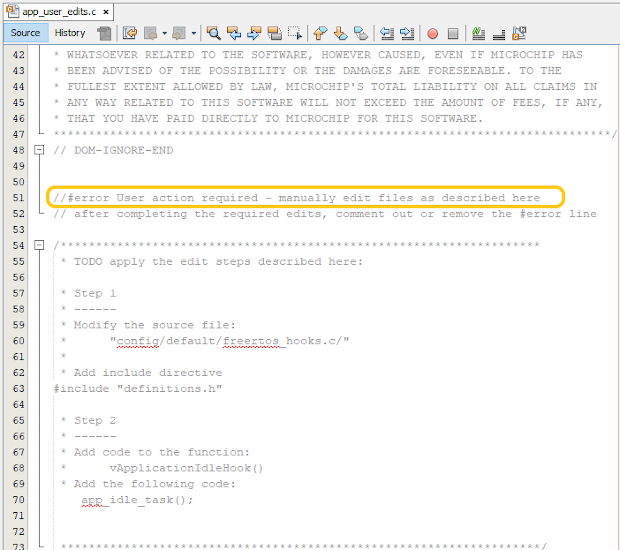Viewport: 620px width, 550px height.
Task: Click line number 70 in the gutter
Action: [x=18, y=500]
